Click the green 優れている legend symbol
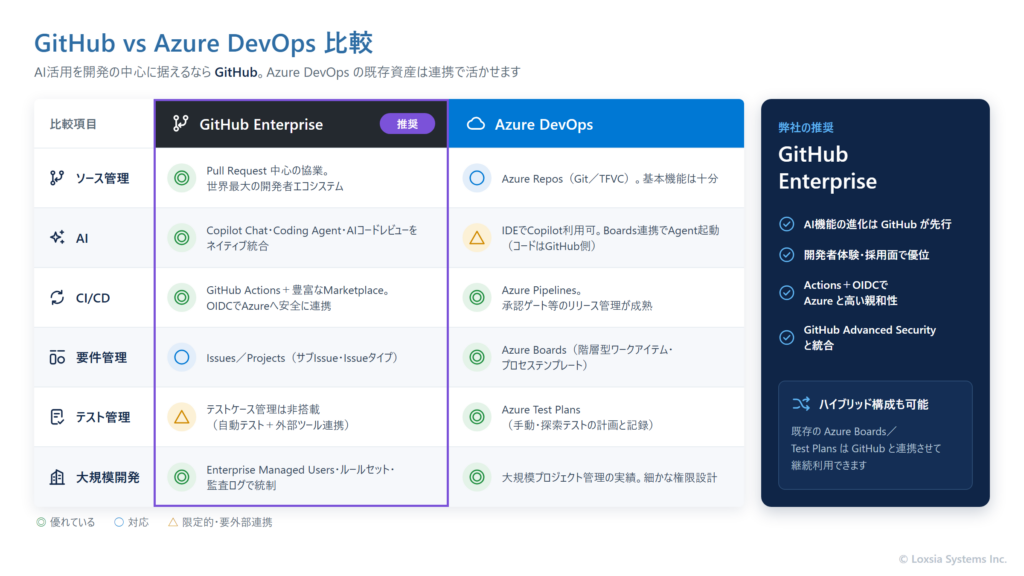Image resolution: width=1024 pixels, height=576 pixels. click(41, 522)
